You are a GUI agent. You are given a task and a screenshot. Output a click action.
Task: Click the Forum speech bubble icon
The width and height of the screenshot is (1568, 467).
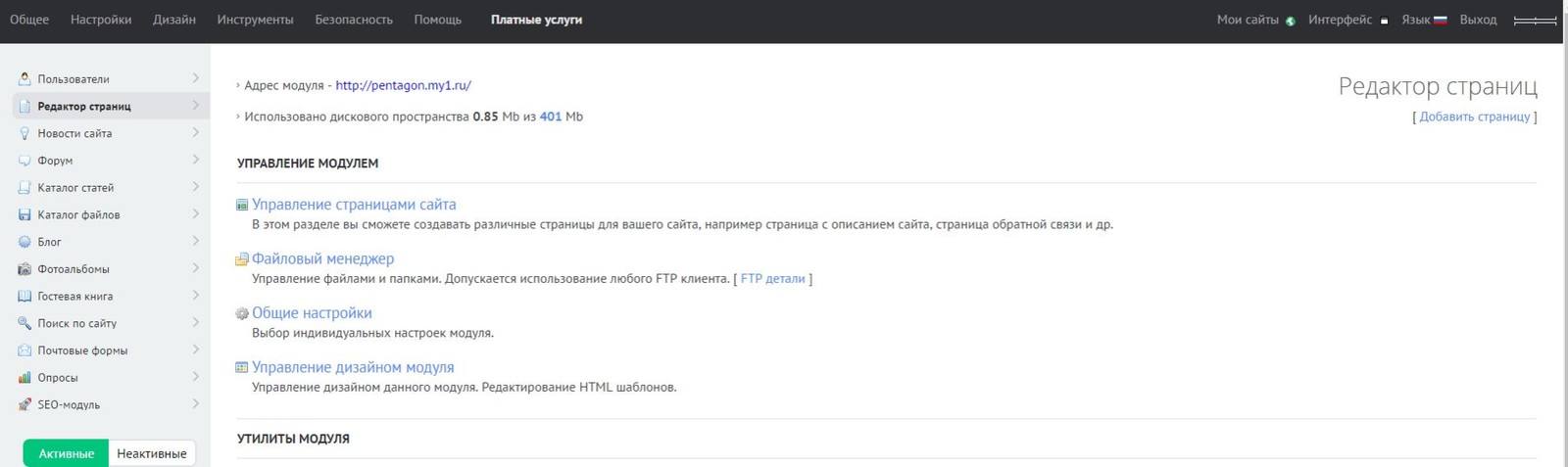tap(24, 161)
